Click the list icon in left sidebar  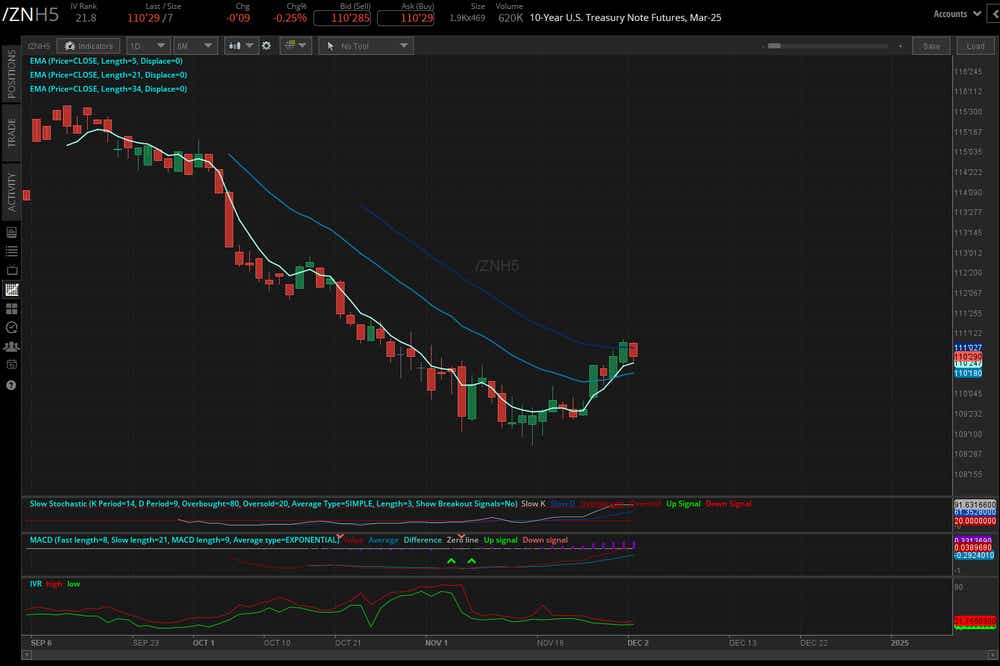[x=10, y=250]
